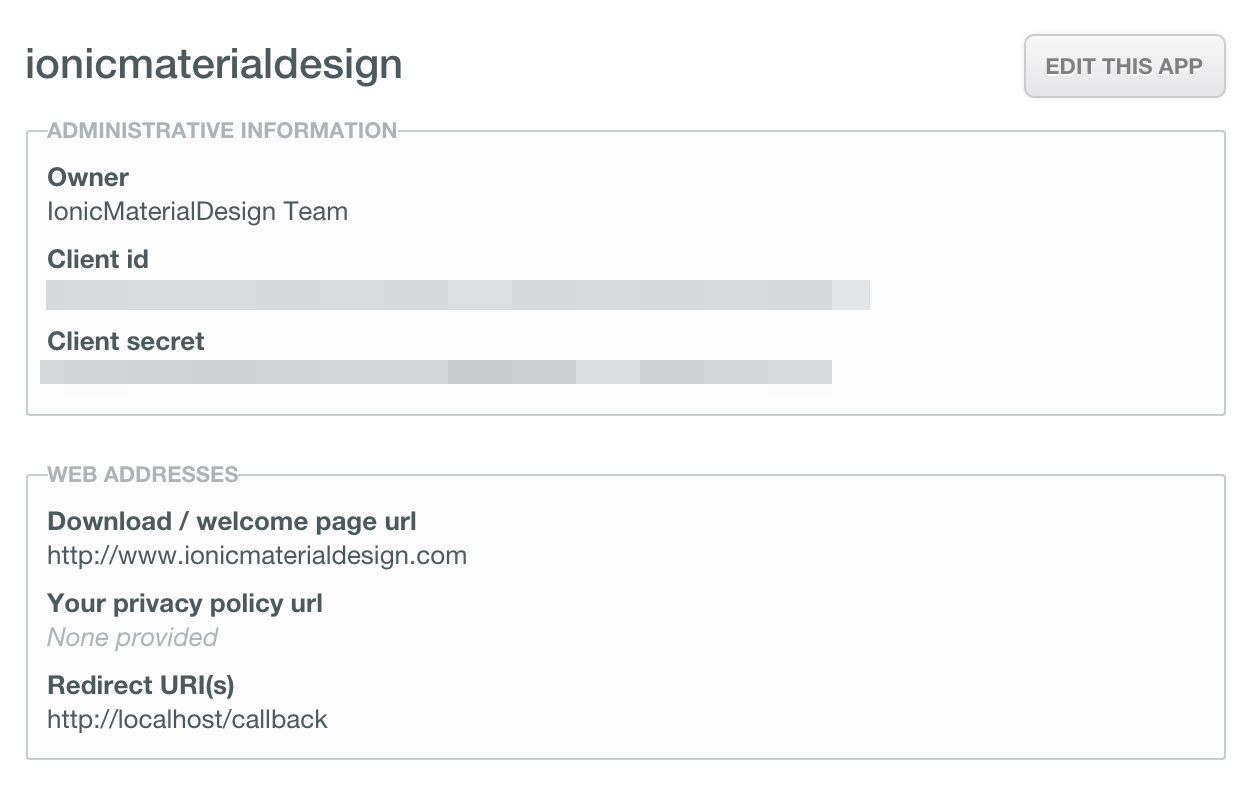Viewport: 1256px width, 790px height.
Task: Click the ionicmaterialdesign app title
Action: (x=214, y=65)
